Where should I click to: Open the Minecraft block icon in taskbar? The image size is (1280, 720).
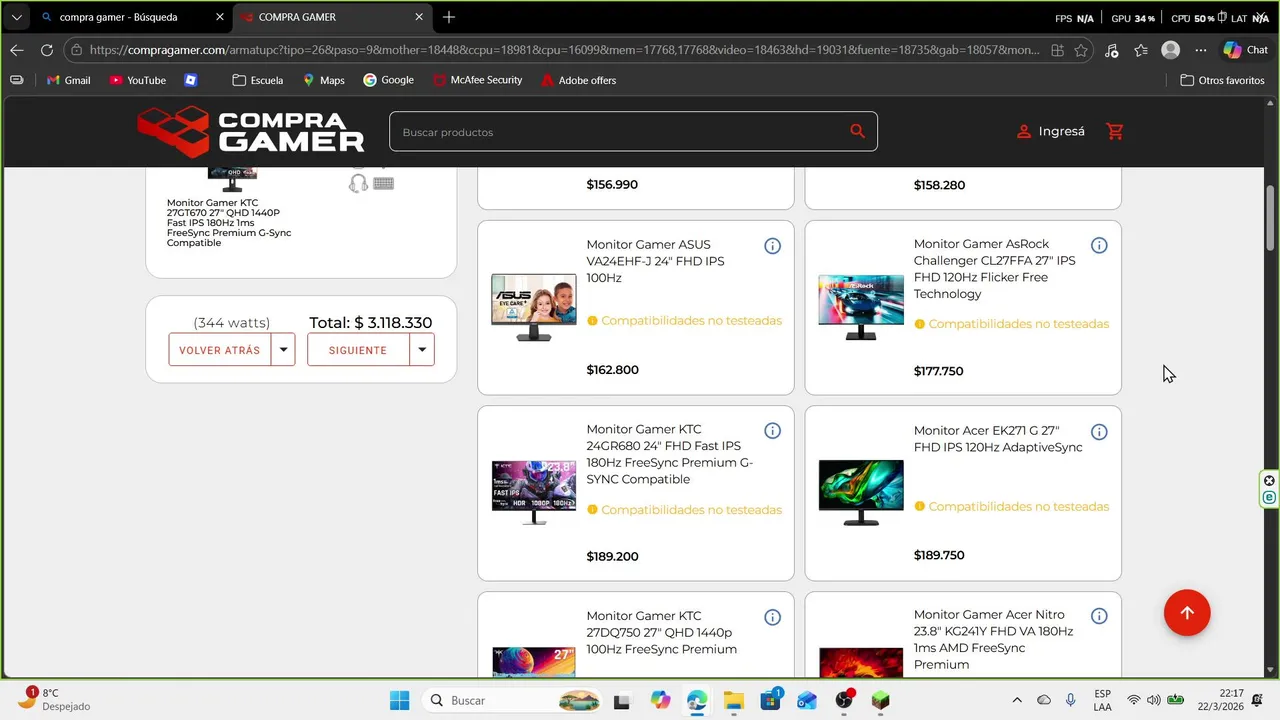tap(880, 700)
